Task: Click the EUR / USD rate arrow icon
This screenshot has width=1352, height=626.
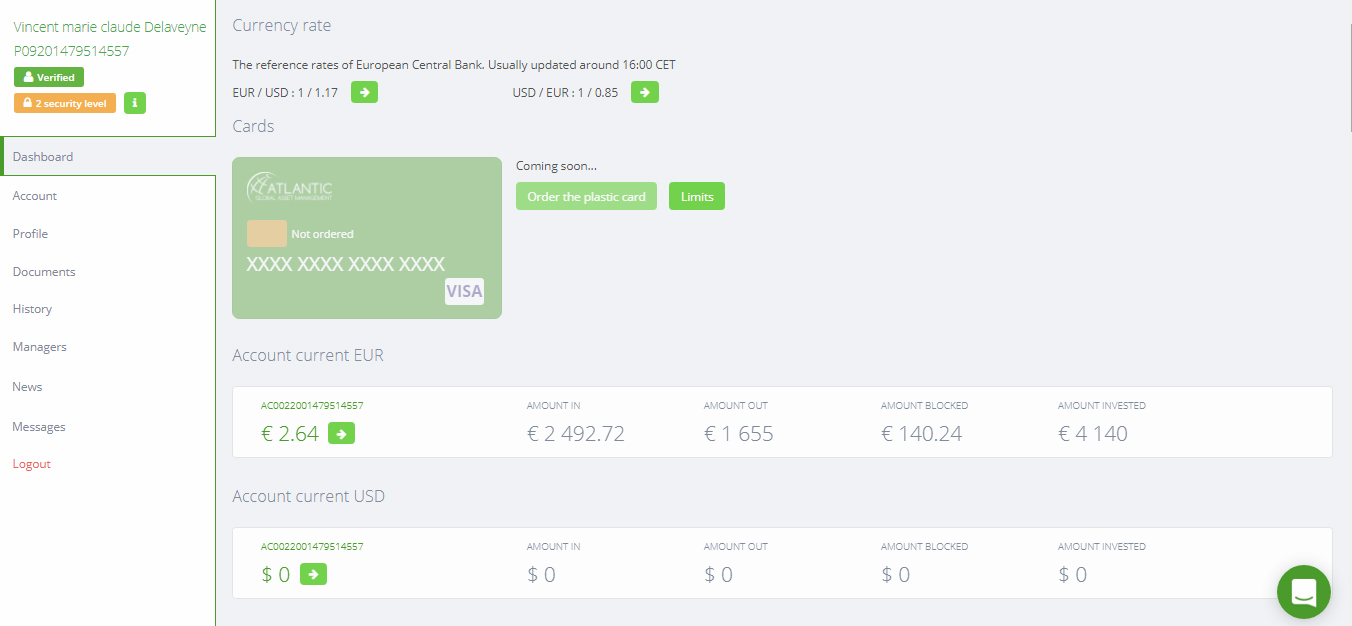Action: (364, 92)
